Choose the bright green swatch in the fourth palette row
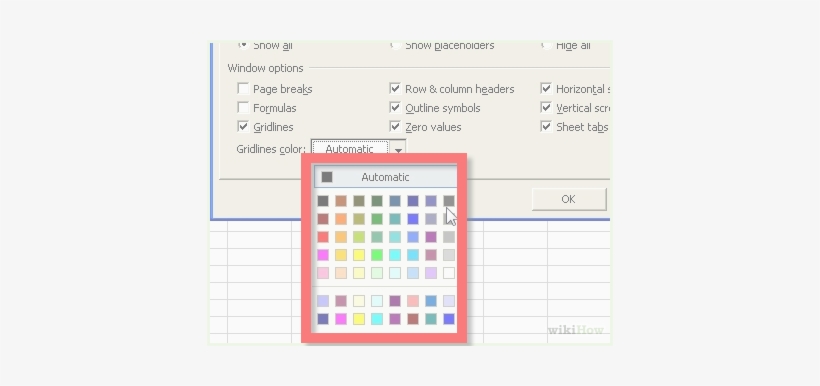Viewport: 820px width, 386px height. click(x=377, y=255)
